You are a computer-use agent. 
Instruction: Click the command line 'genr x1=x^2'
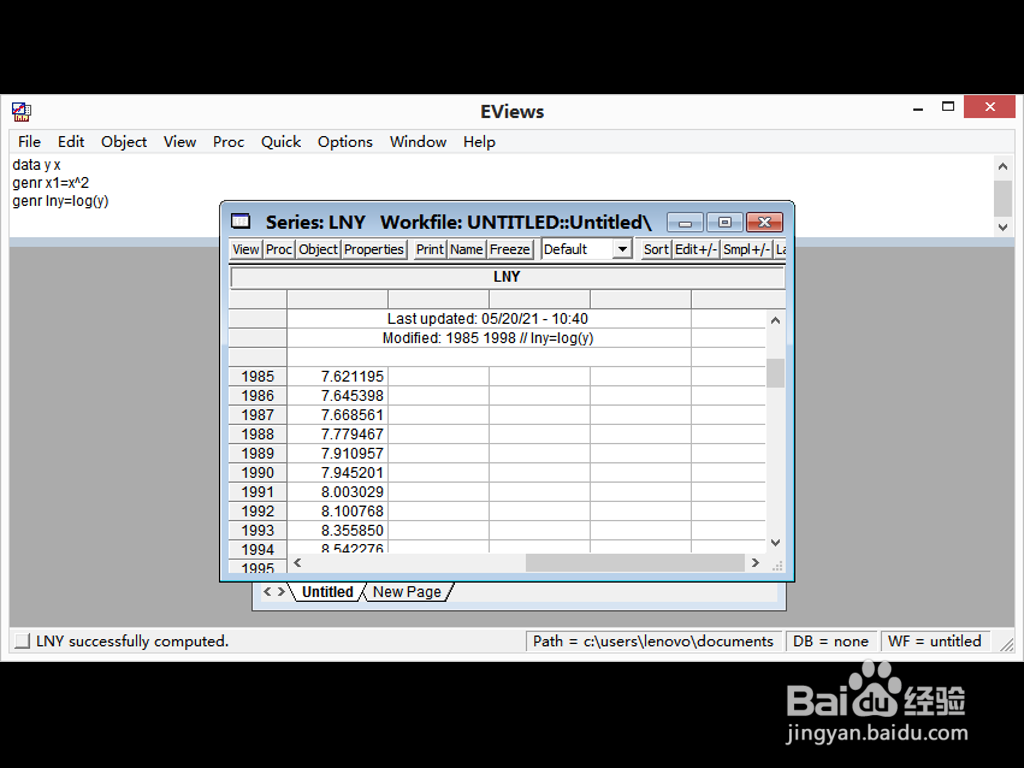[x=50, y=183]
